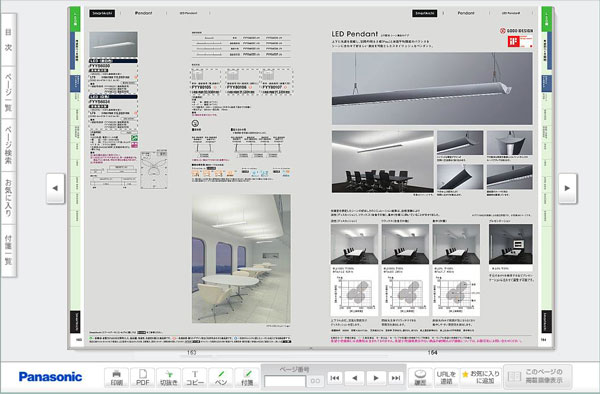Click the GOOD DESIGN award mark

click(517, 31)
